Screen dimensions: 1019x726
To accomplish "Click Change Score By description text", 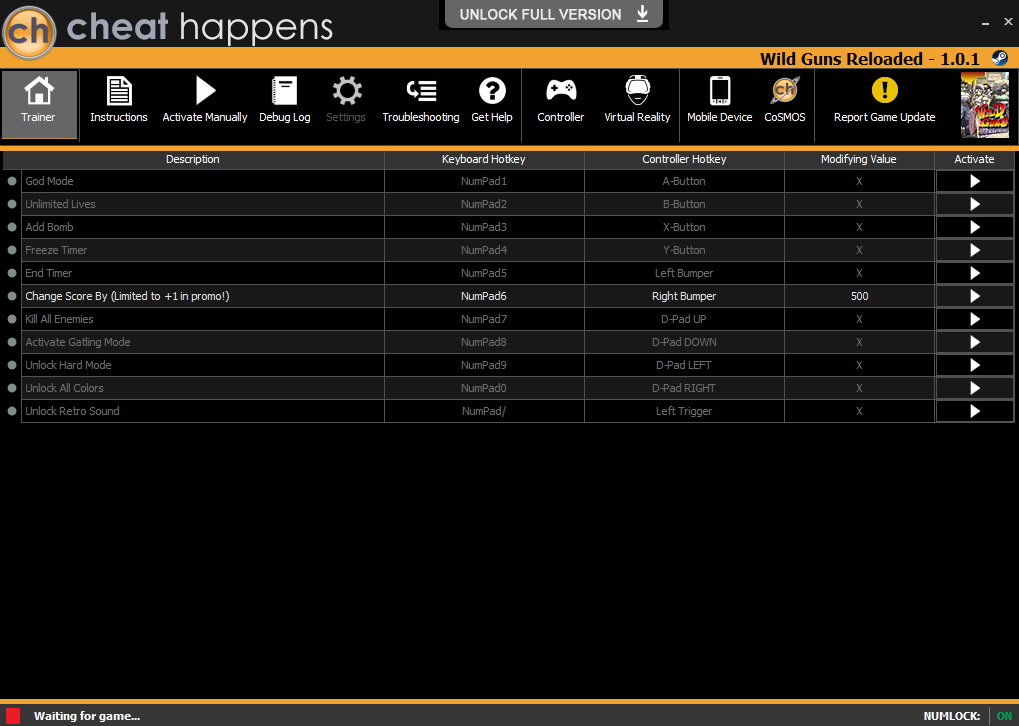I will tap(127, 296).
